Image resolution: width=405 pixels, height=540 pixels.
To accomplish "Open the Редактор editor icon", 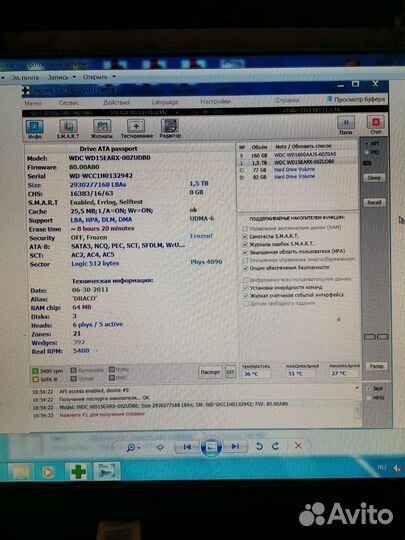I will [x=170, y=129].
